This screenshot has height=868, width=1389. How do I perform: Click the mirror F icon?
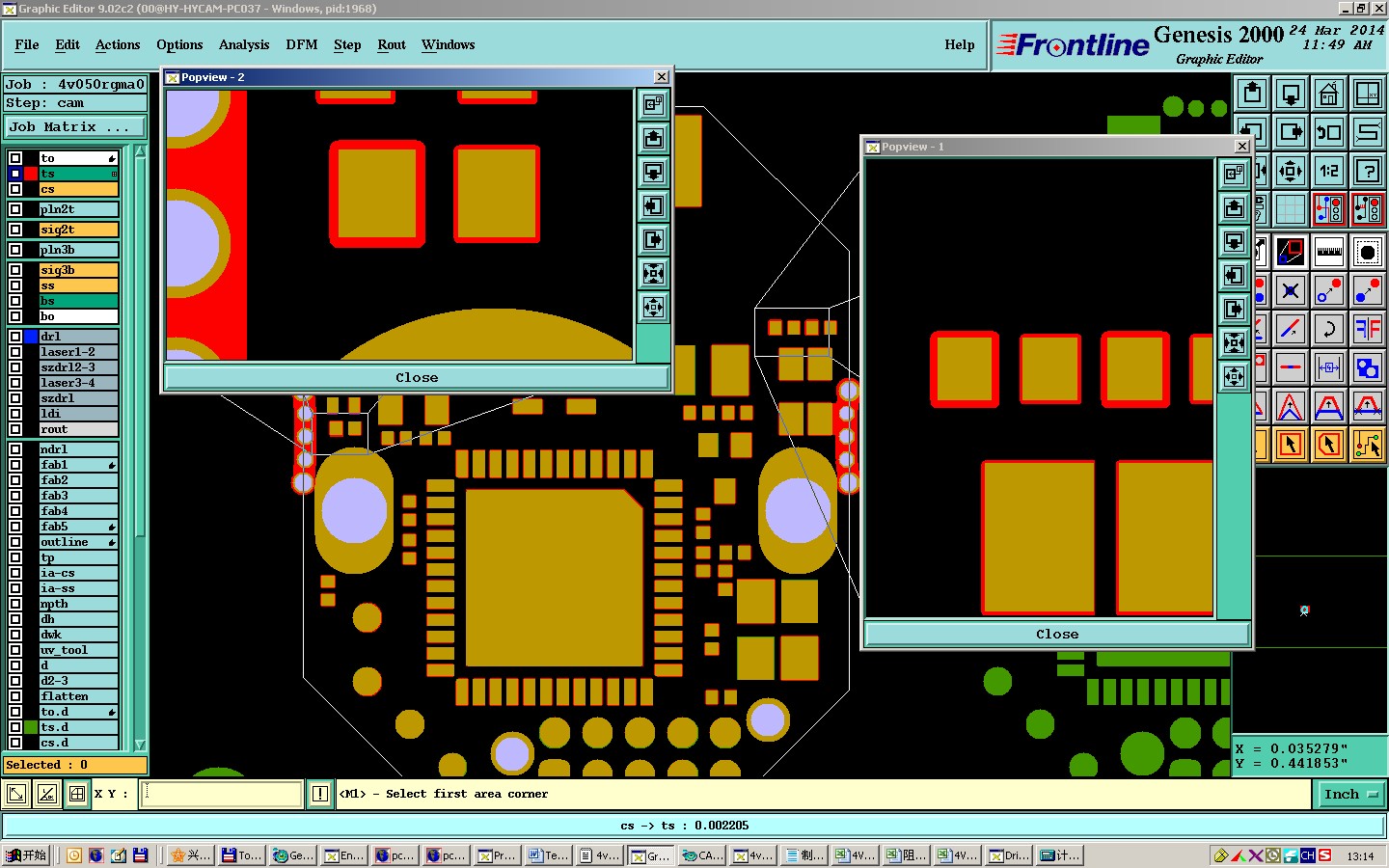pos(1368,329)
